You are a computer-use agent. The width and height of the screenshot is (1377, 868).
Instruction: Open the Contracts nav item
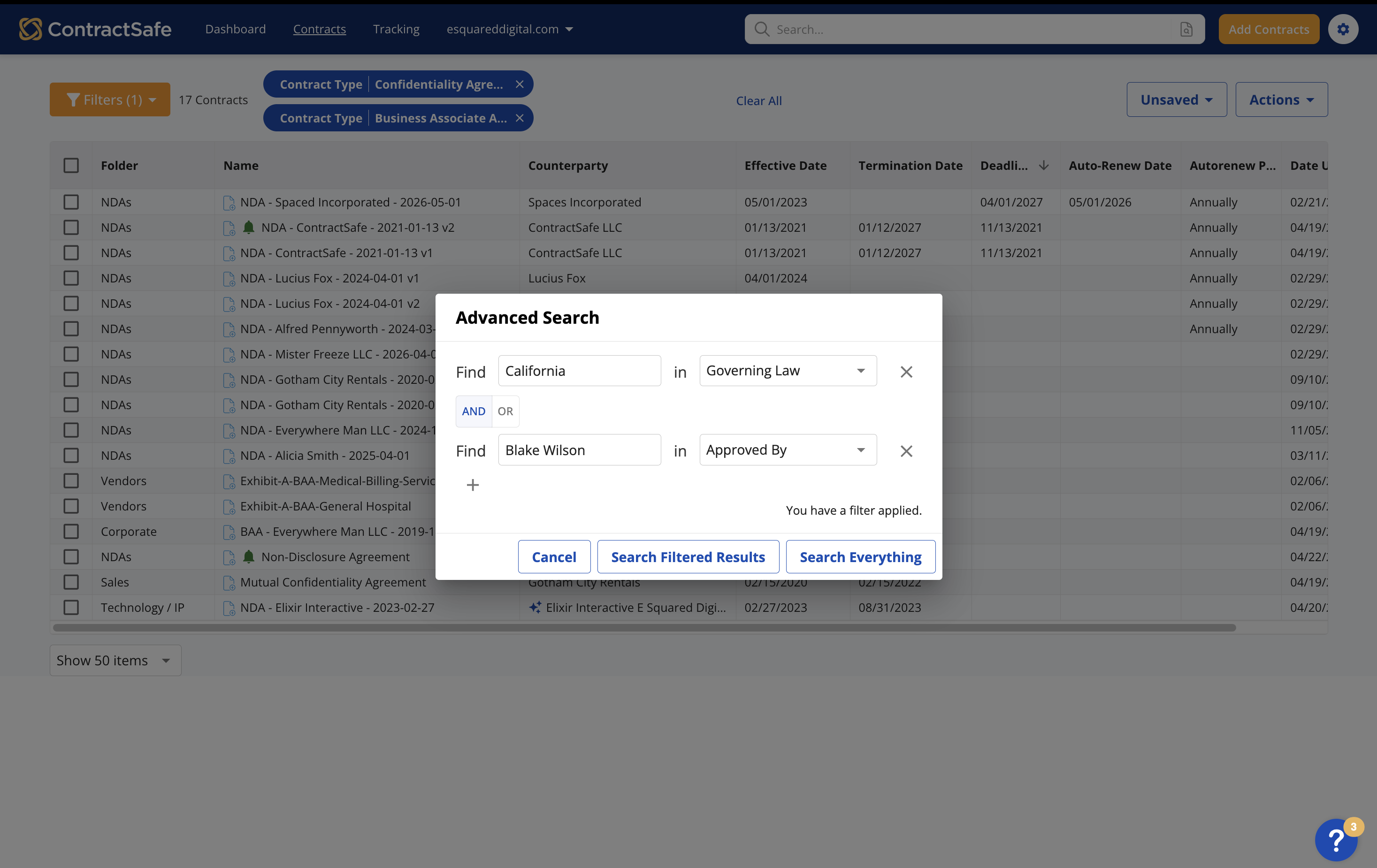point(319,29)
